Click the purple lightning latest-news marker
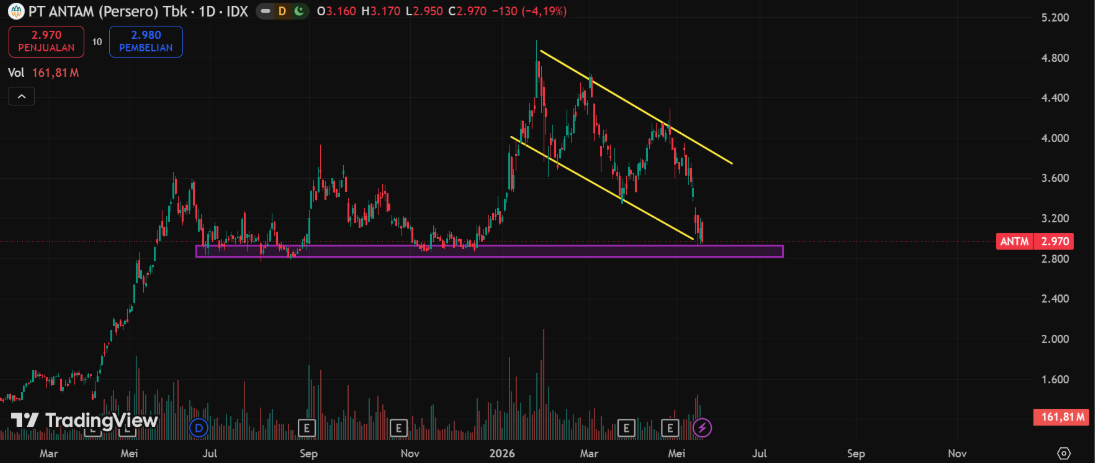This screenshot has width=1095, height=463. (x=703, y=427)
